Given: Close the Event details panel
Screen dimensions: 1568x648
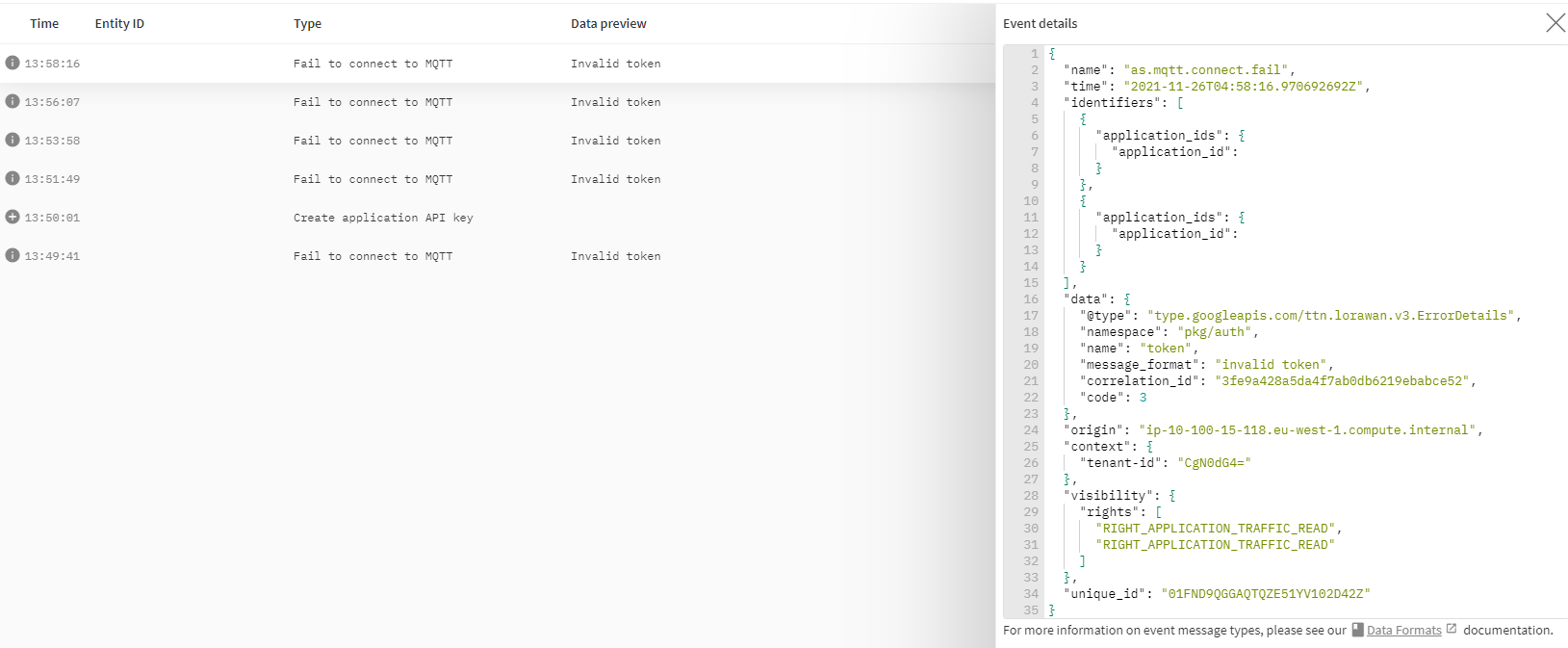Looking at the screenshot, I should click(1555, 23).
